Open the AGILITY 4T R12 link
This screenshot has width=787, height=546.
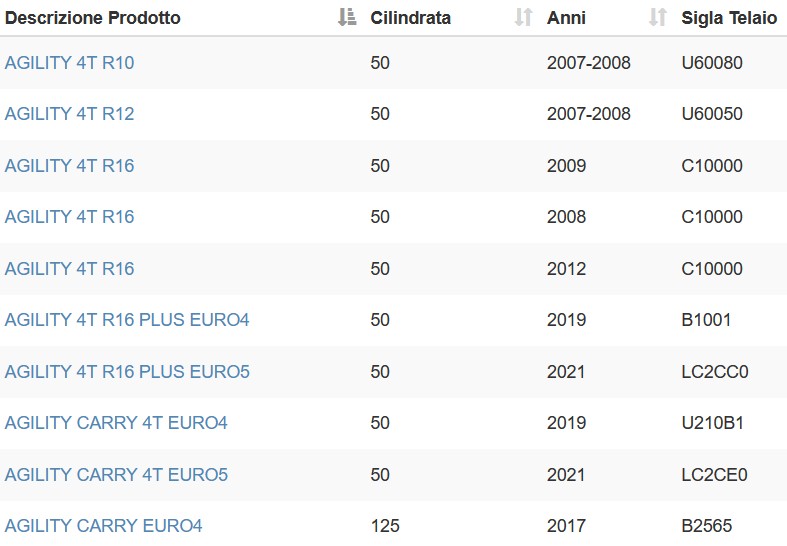click(x=69, y=114)
